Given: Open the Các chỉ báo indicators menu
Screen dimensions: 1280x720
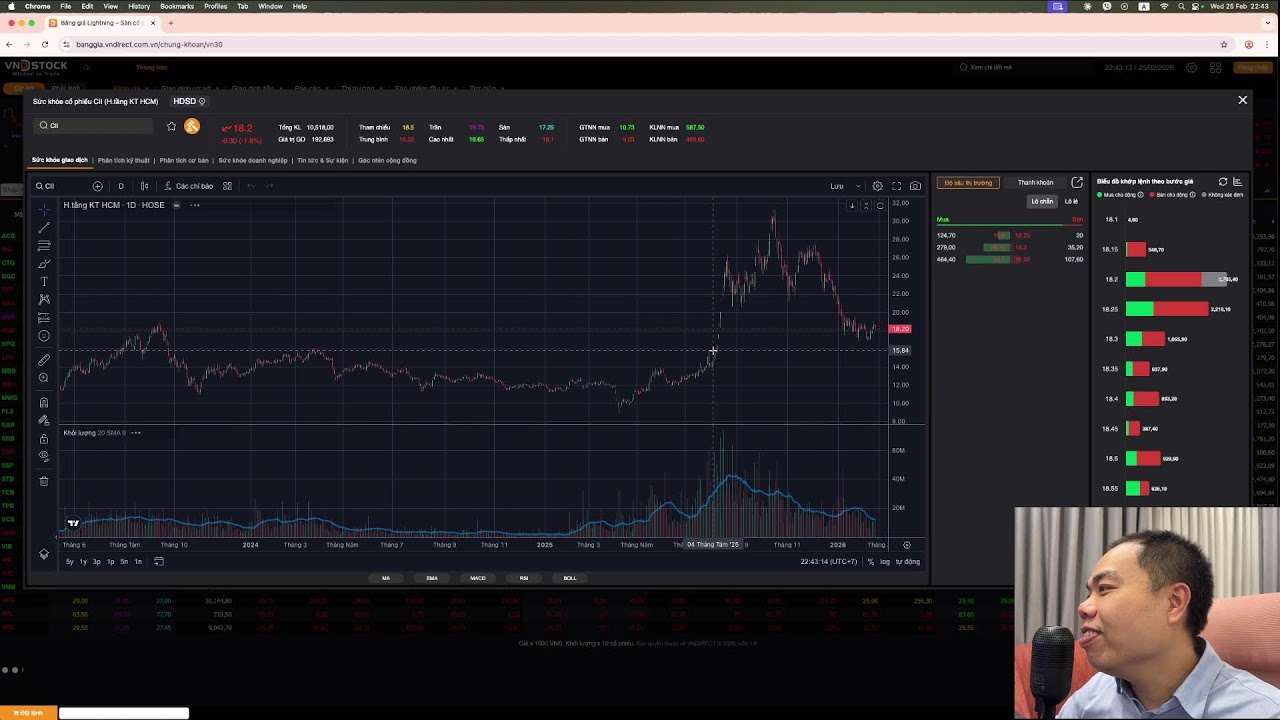Looking at the screenshot, I should click(x=189, y=186).
